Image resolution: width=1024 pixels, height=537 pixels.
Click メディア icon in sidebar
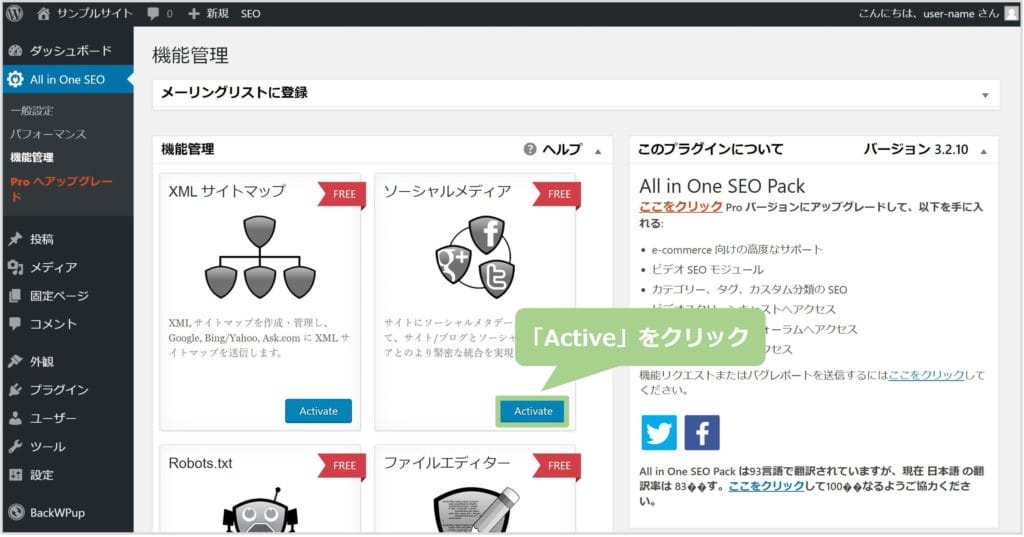click(x=15, y=267)
